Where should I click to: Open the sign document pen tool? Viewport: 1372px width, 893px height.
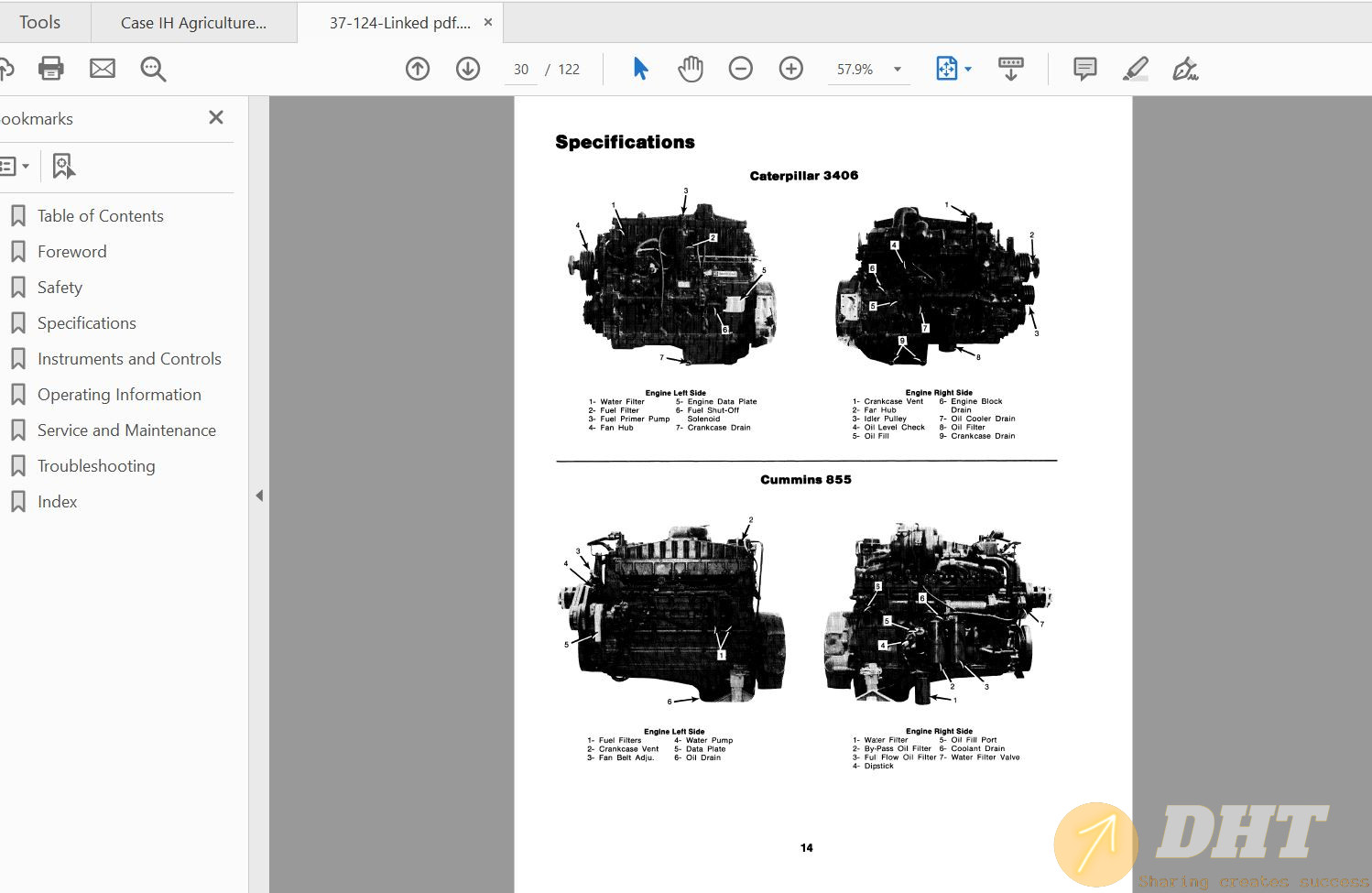(1185, 69)
